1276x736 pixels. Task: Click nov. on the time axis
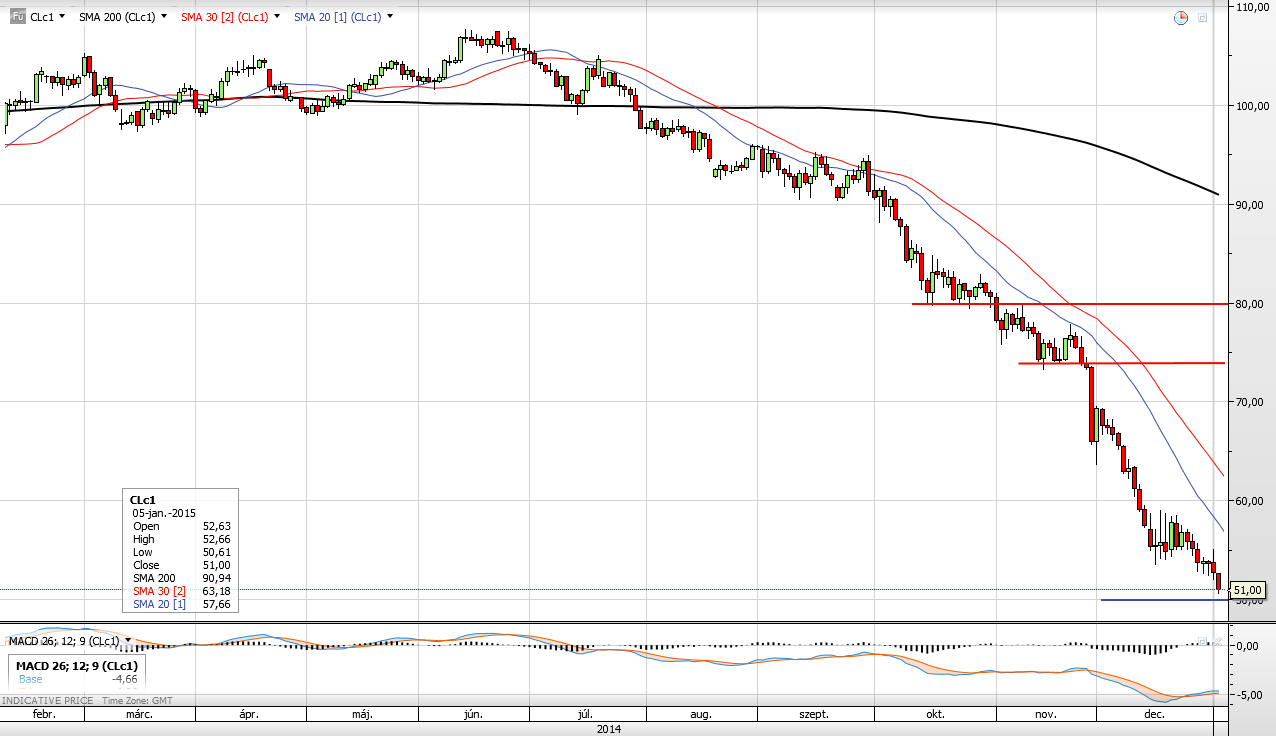coord(1046,715)
